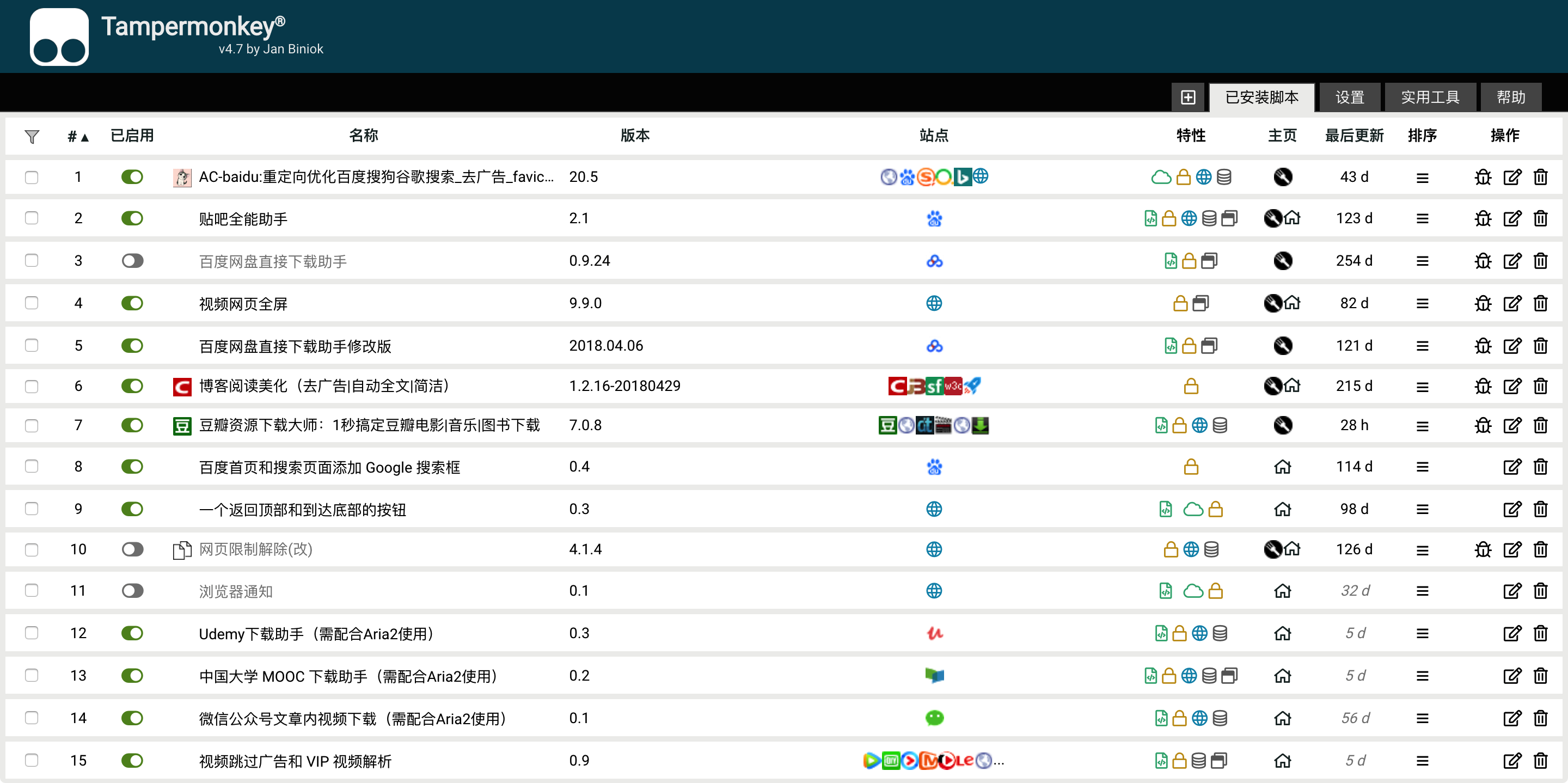Viewport: 1568px width, 783px height.
Task: Edit 视频跳过广告和 VIP 视频解析 script
Action: pos(1512,761)
